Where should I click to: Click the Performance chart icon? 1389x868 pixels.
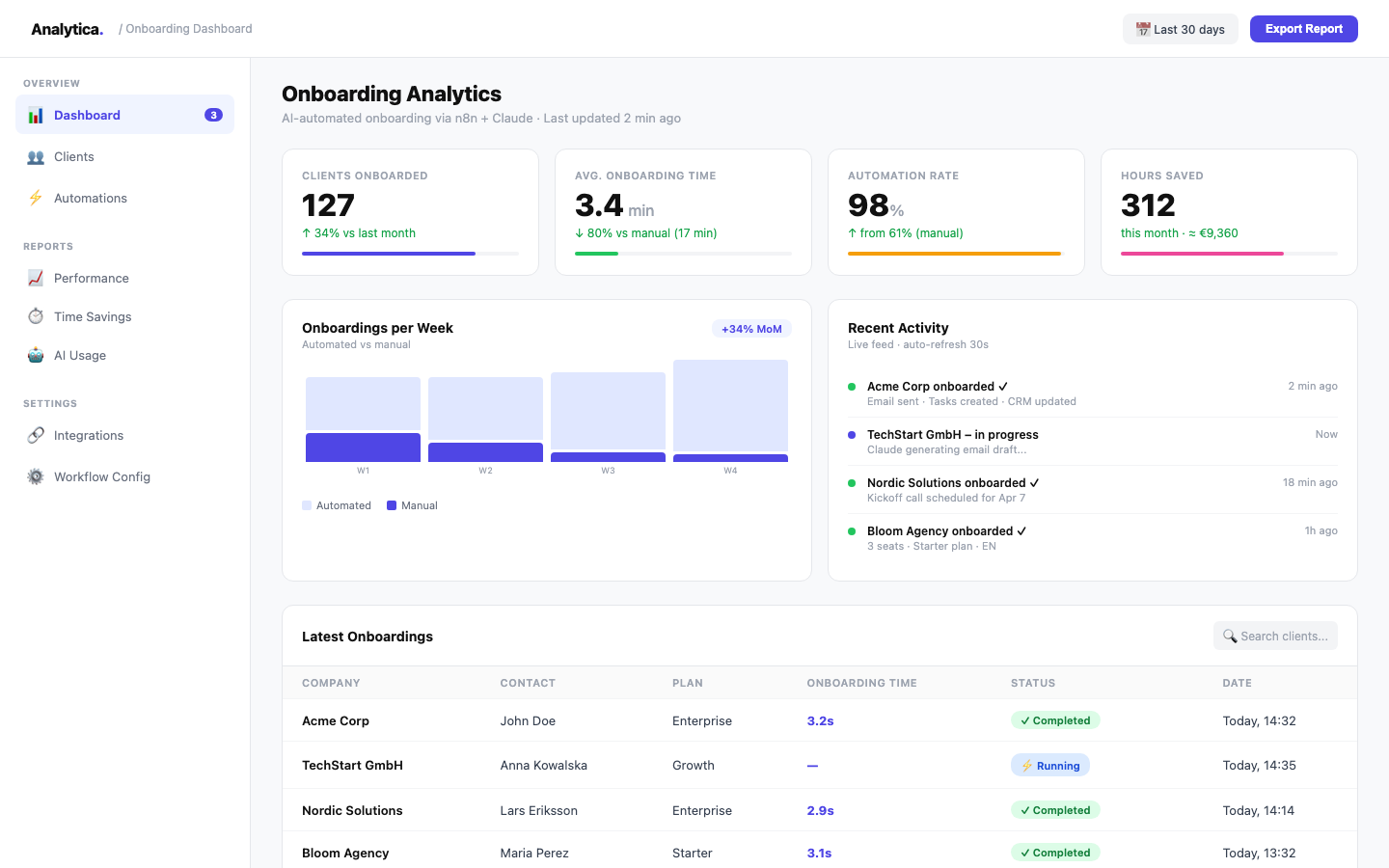[36, 278]
